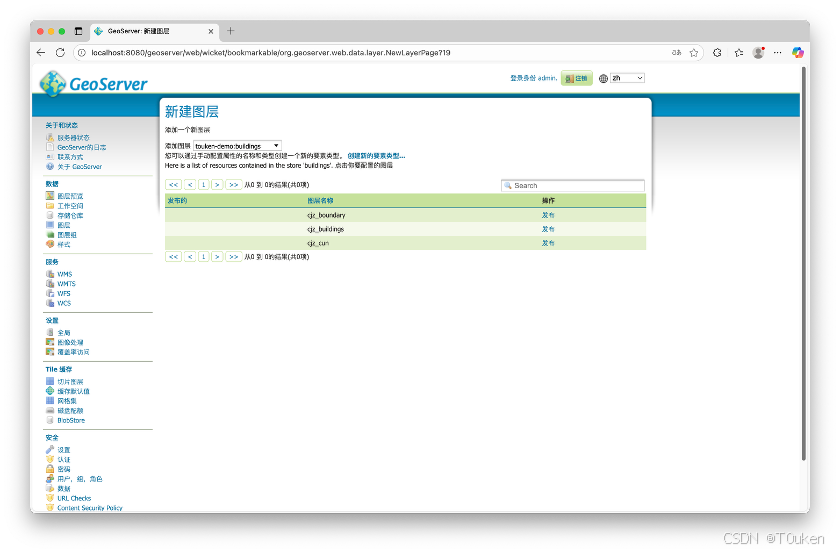Click the contact information card icon

pyautogui.click(x=50, y=157)
